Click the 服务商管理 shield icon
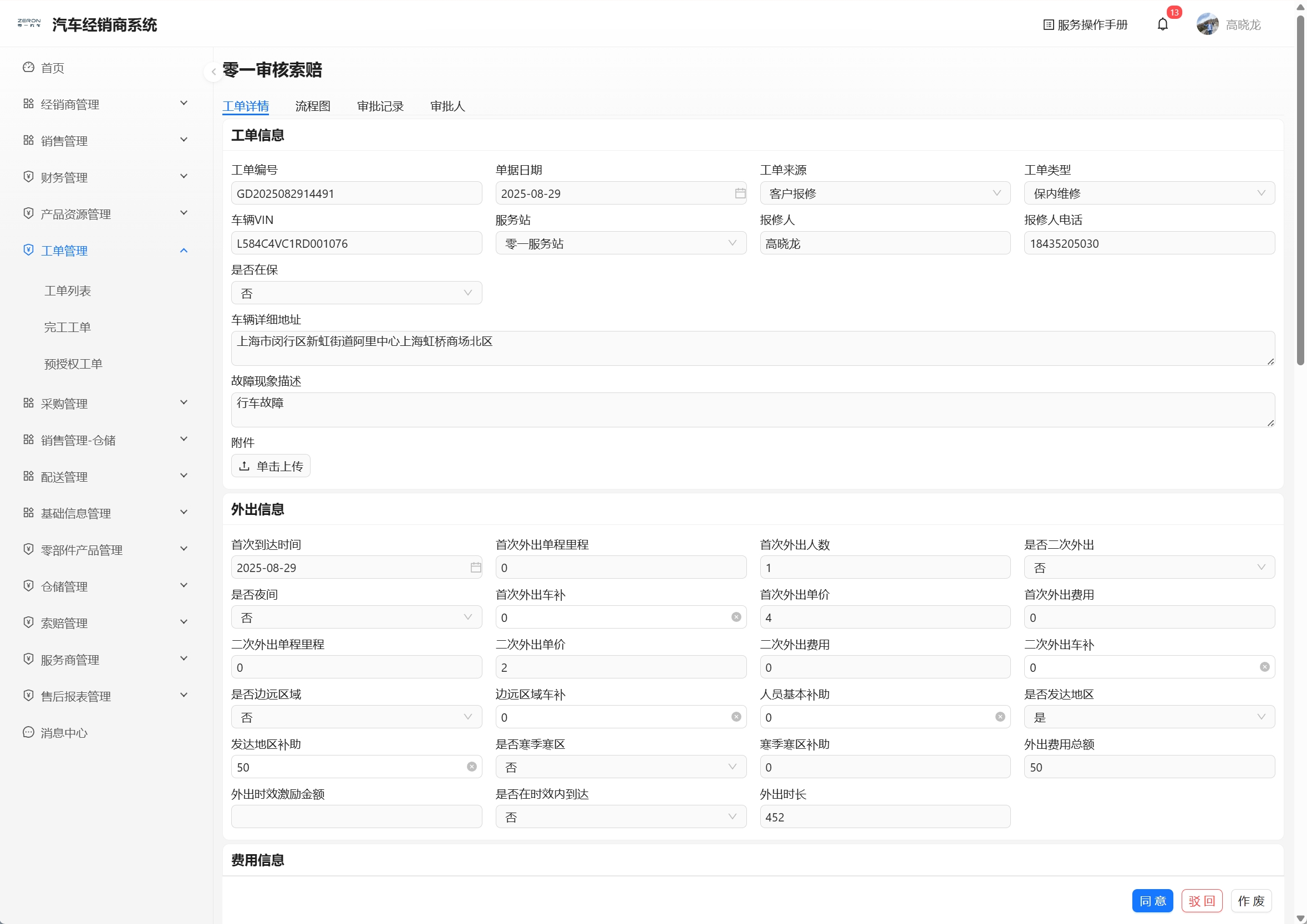 coord(28,660)
